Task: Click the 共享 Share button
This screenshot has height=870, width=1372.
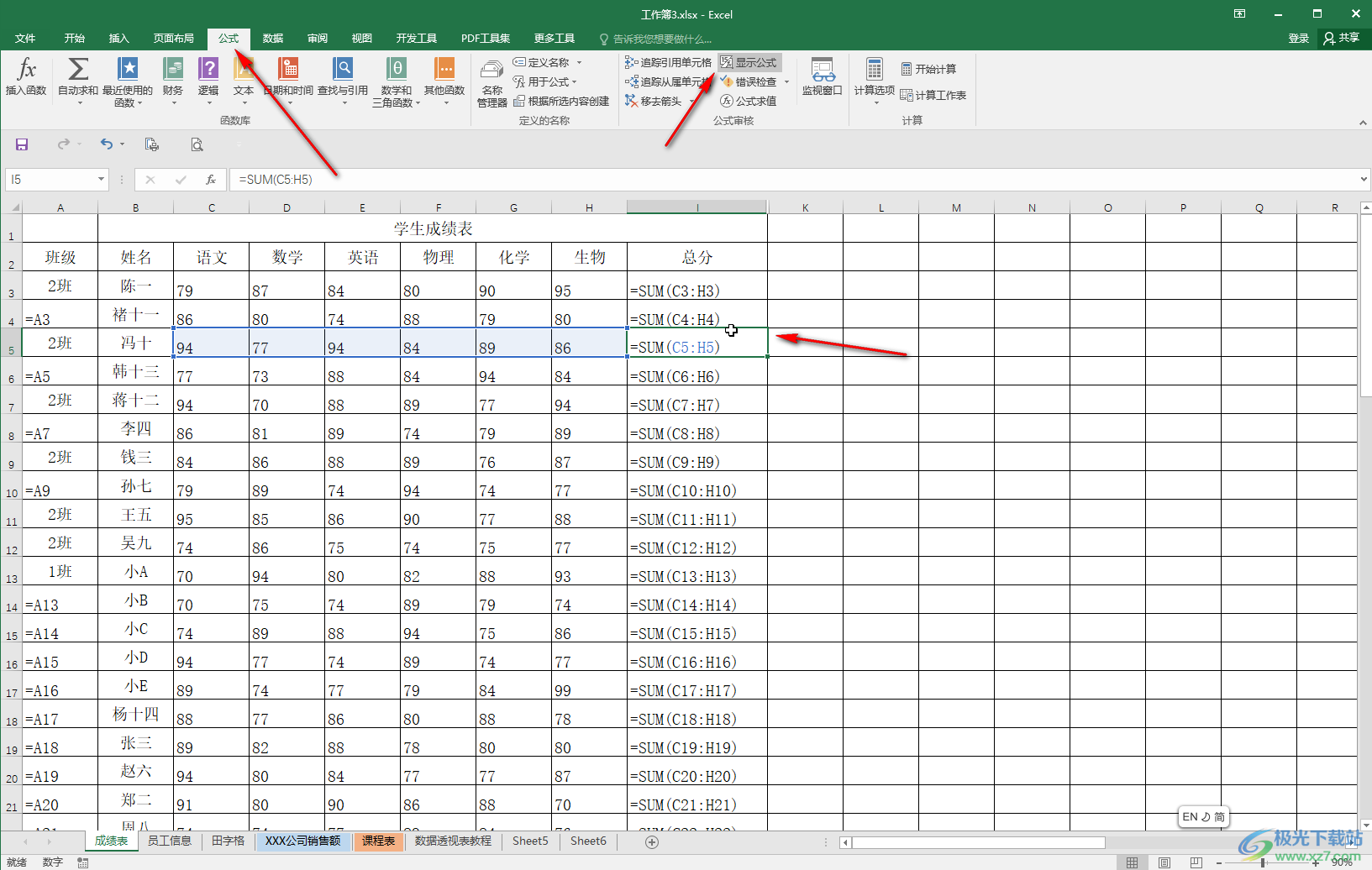Action: click(x=1342, y=39)
